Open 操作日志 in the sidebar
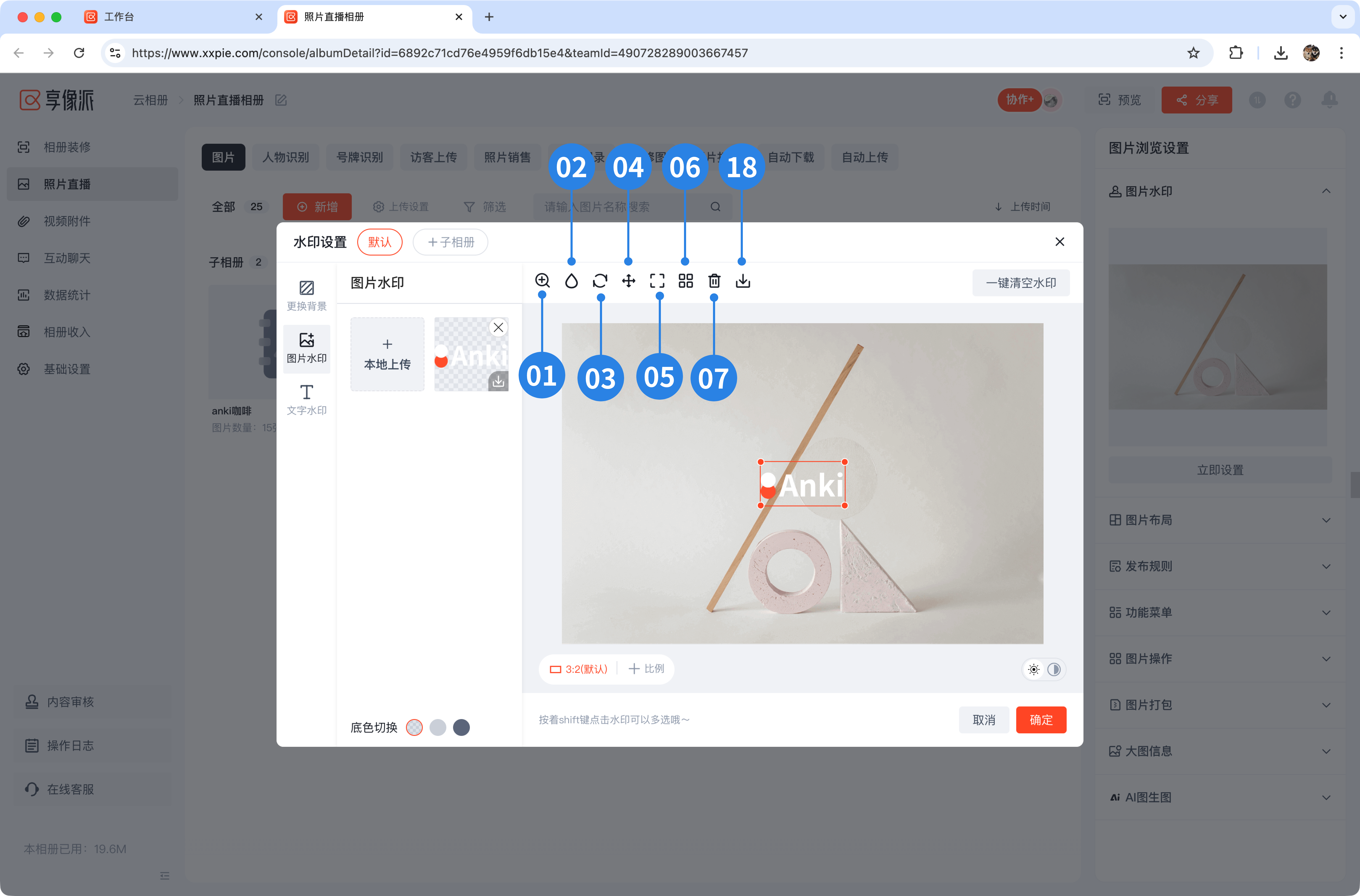This screenshot has height=896, width=1360. pos(93,746)
